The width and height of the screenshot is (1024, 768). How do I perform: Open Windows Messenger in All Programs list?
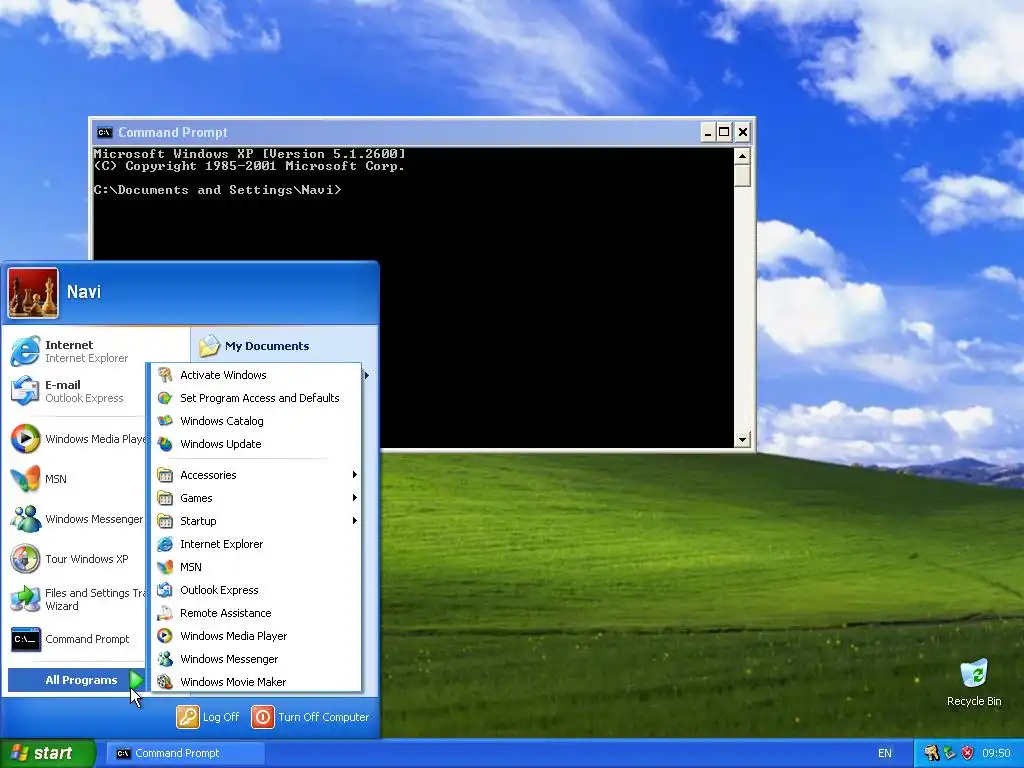point(256,659)
